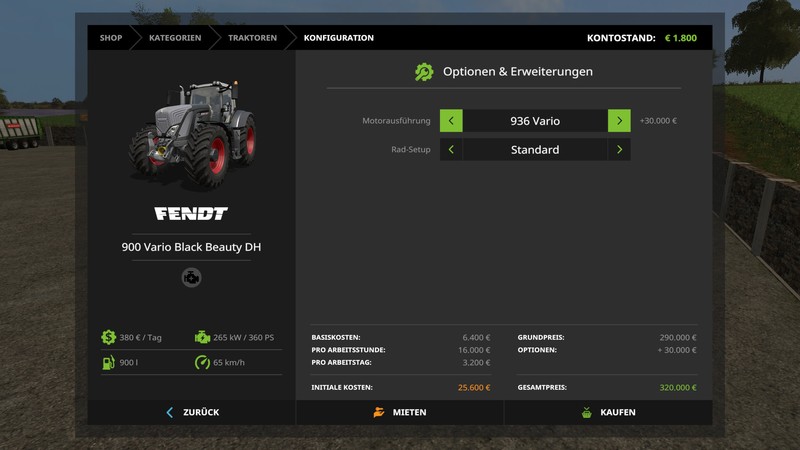Select next Motorausführung with right green arrow
Viewport: 800px width, 450px height.
point(619,121)
